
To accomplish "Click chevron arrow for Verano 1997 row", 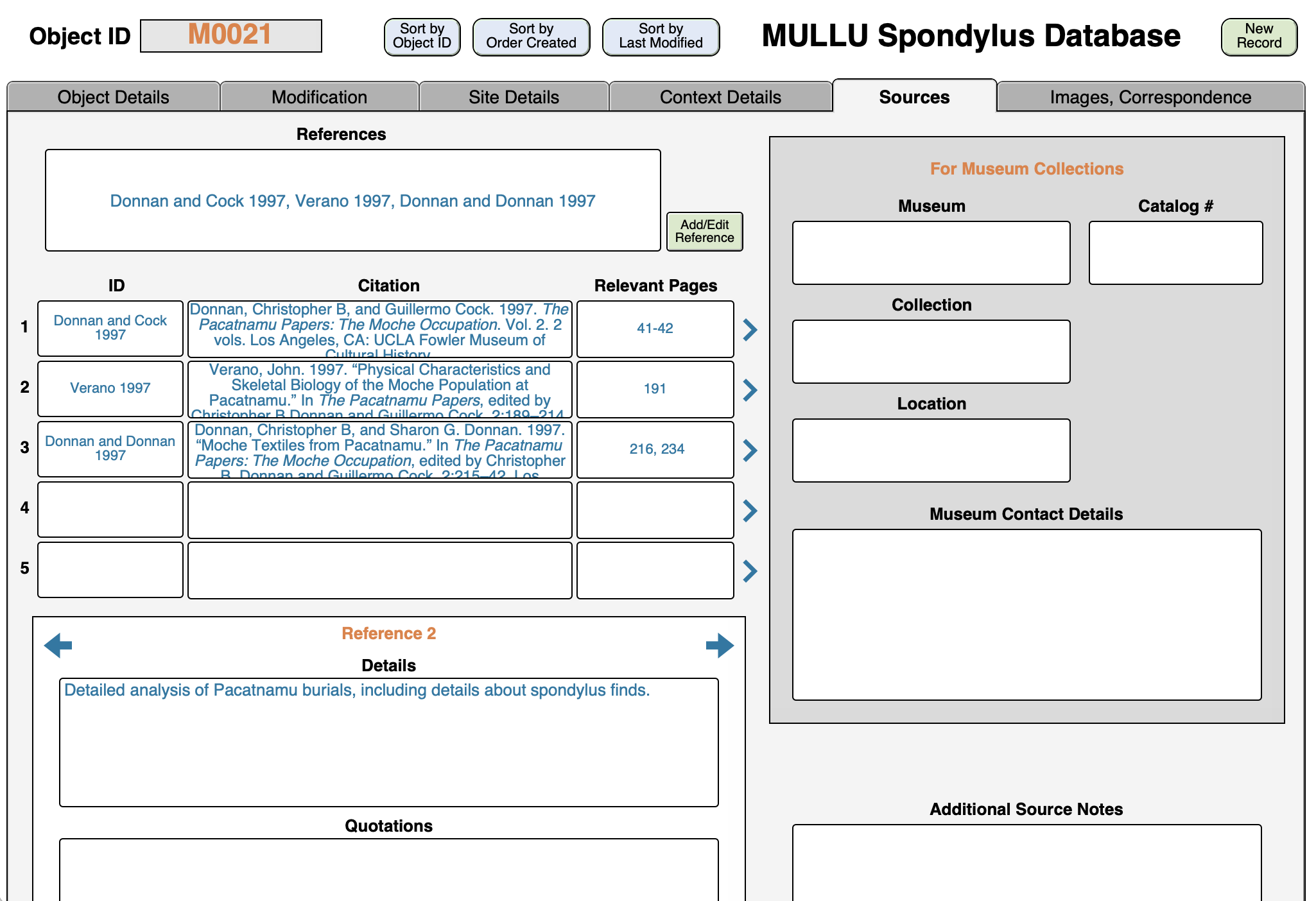I will pyautogui.click(x=750, y=390).
